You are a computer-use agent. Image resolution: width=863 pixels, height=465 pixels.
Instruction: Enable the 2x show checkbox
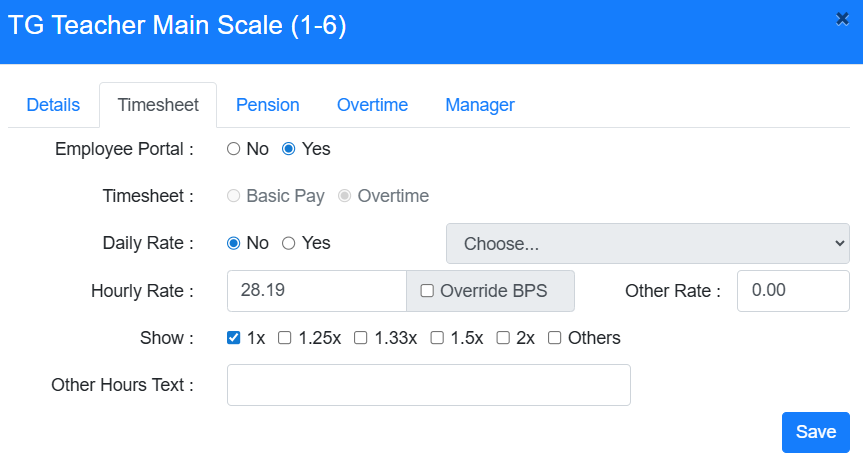[x=503, y=338]
